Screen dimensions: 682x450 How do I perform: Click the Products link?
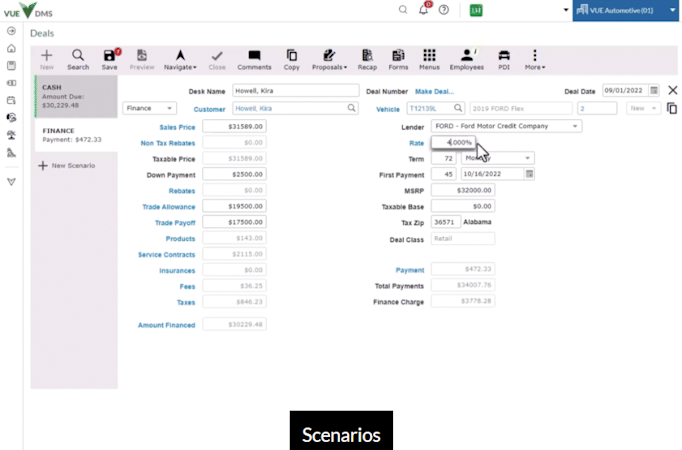180,238
